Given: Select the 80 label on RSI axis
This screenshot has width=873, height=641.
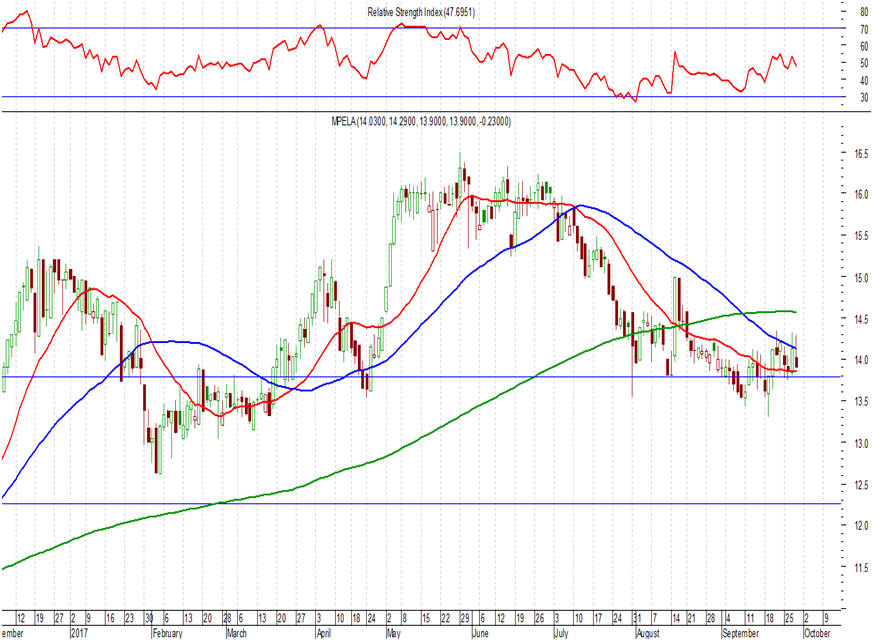Looking at the screenshot, I should pos(864,12).
